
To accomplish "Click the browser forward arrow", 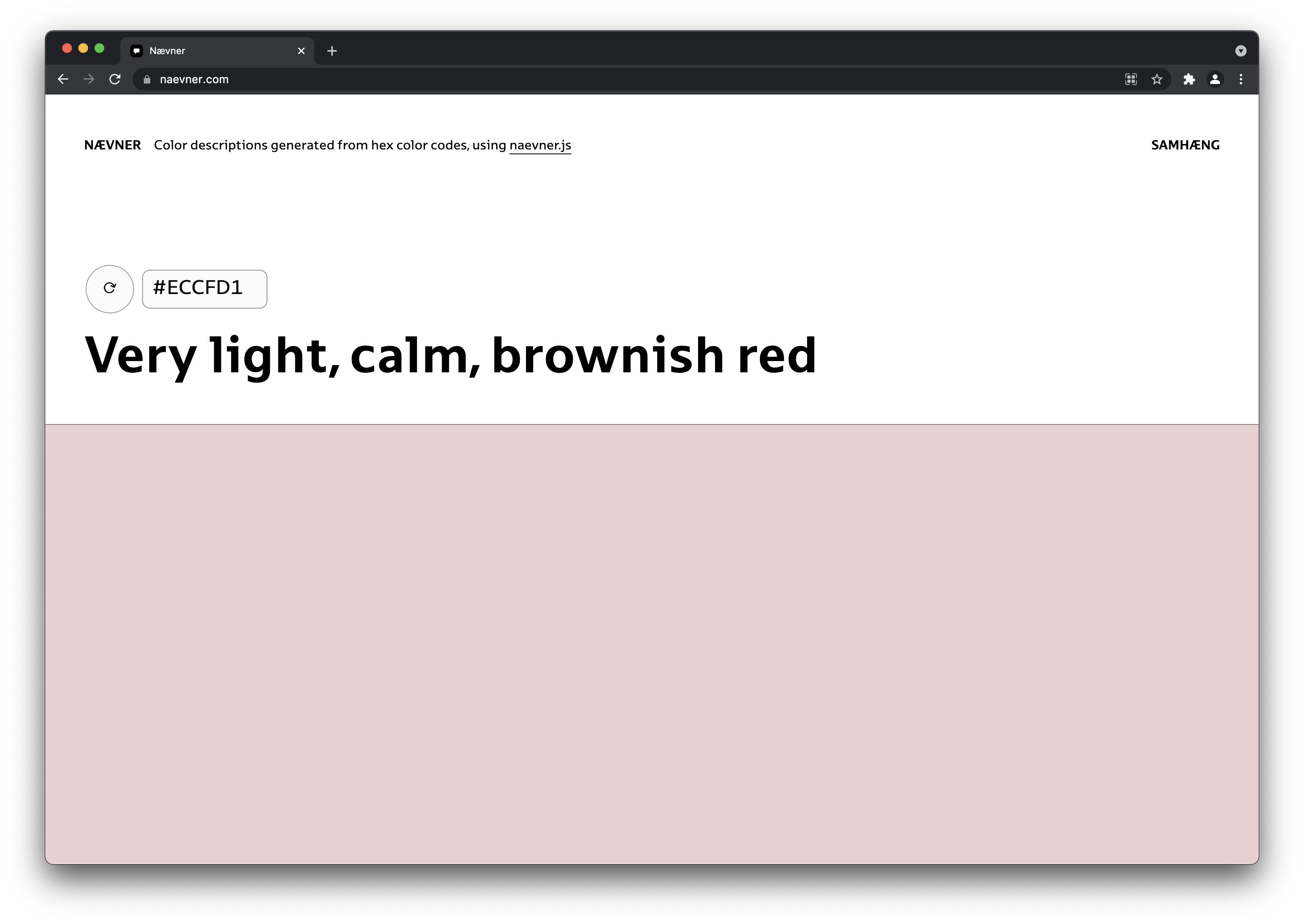I will (89, 80).
